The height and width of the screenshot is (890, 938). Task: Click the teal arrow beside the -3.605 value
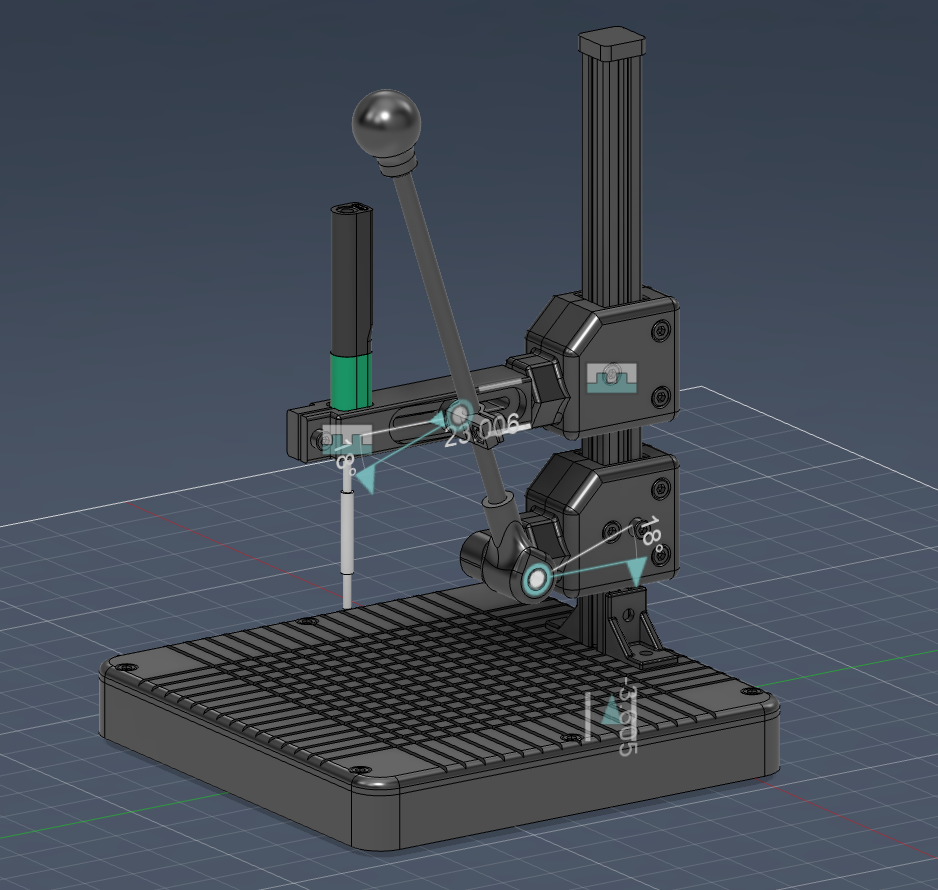pos(611,711)
